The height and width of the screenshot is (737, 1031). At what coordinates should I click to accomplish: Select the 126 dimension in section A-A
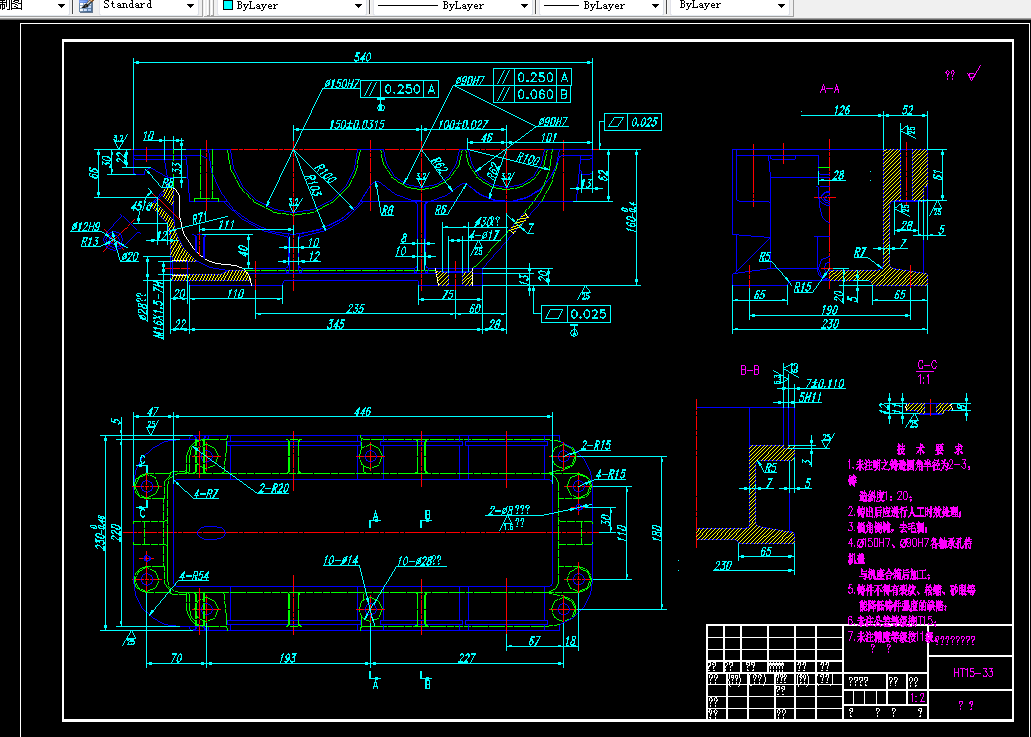(x=842, y=110)
